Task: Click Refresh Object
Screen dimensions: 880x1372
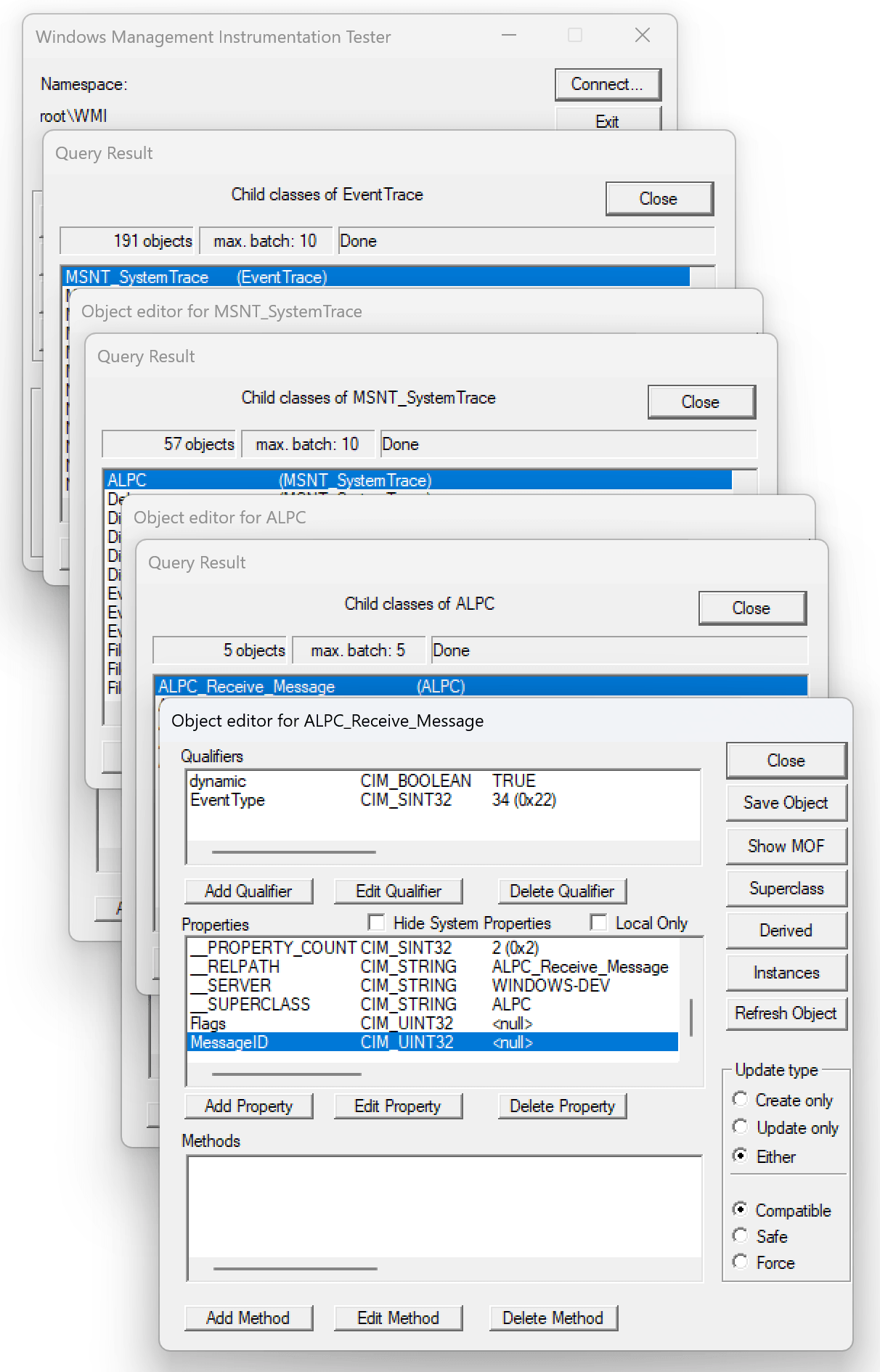Action: [786, 1013]
